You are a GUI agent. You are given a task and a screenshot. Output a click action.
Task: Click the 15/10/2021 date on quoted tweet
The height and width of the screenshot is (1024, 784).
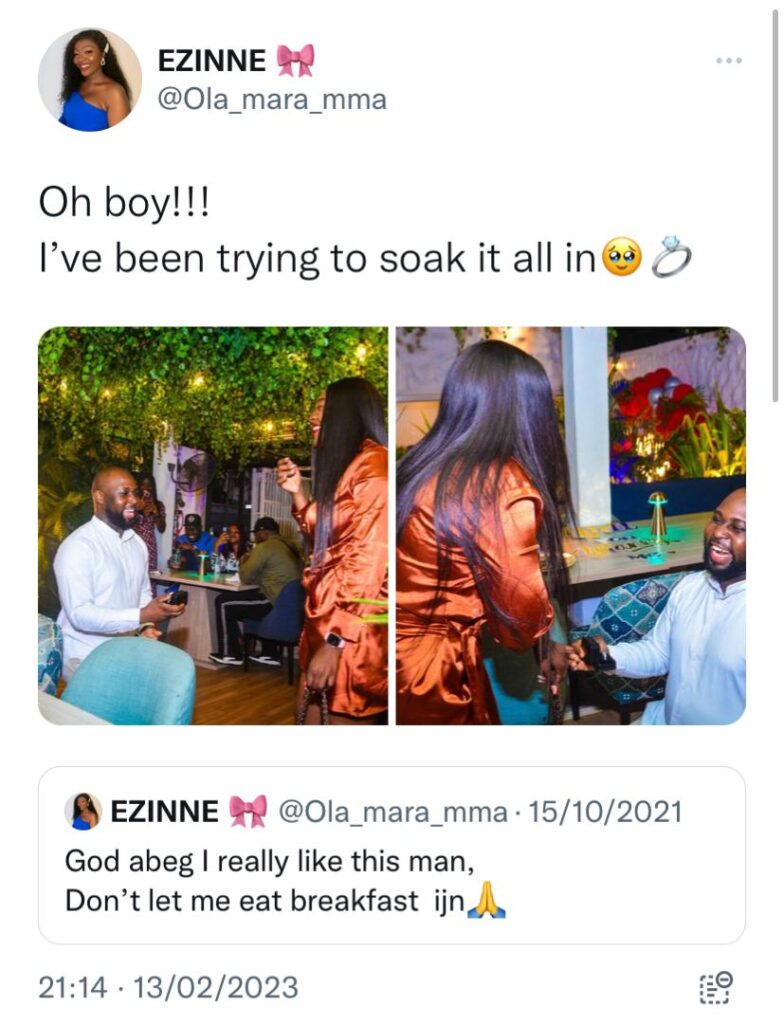coord(605,812)
